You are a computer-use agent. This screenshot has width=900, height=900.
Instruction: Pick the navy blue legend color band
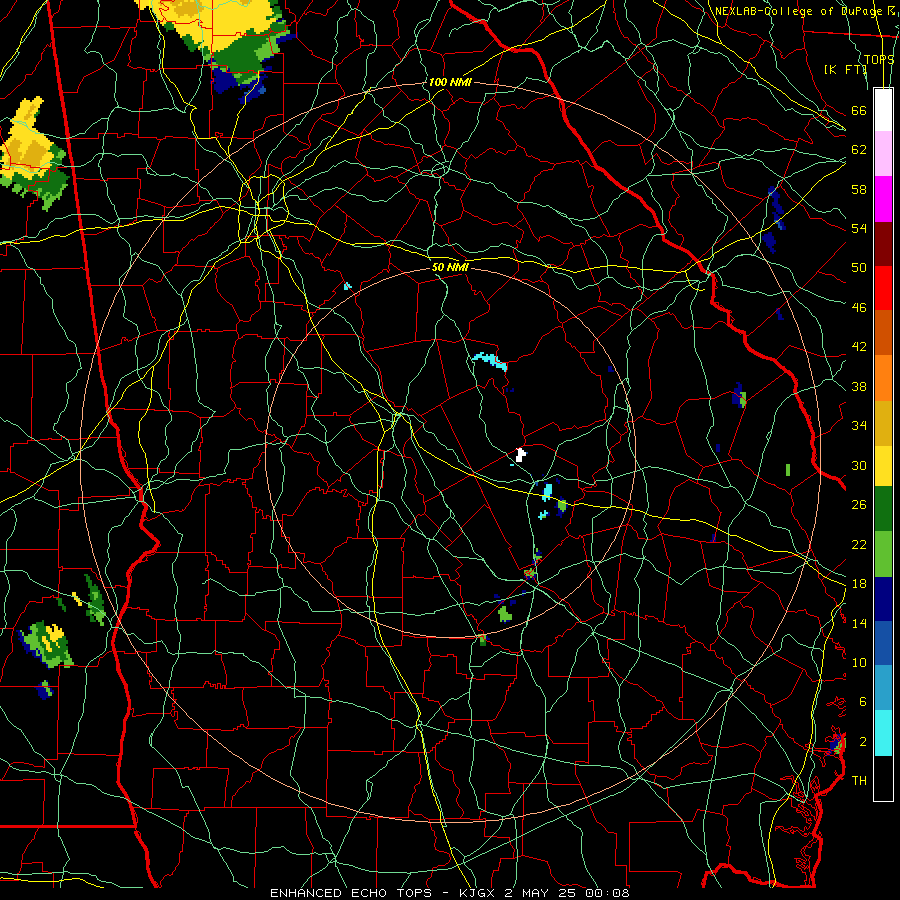coord(883,599)
